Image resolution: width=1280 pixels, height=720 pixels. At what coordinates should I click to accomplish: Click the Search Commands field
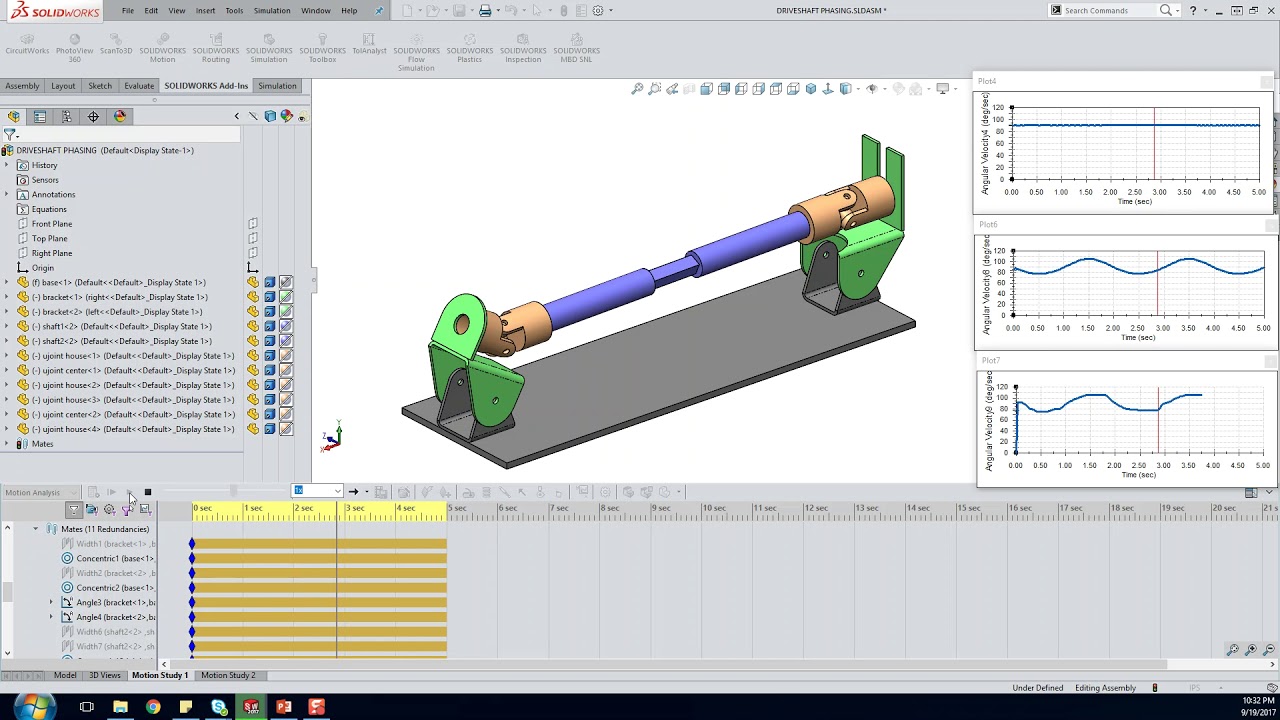click(1108, 10)
